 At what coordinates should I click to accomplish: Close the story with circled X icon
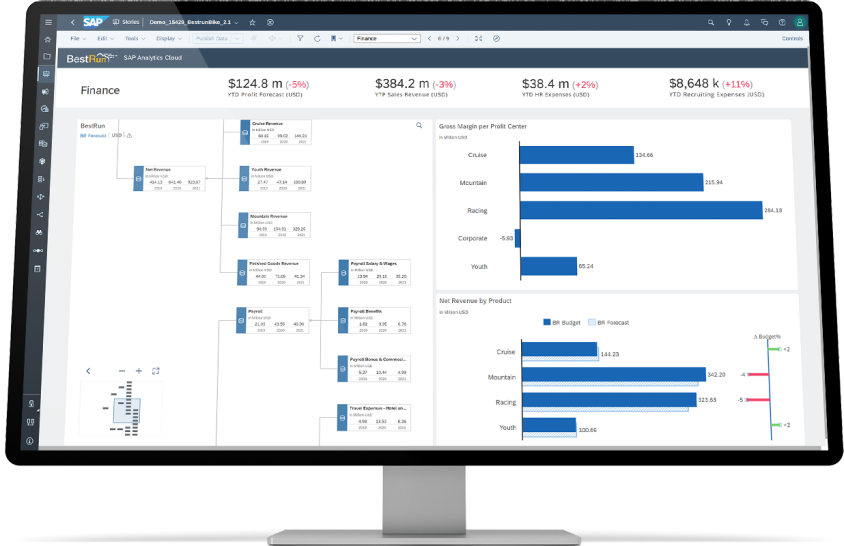pyautogui.click(x=270, y=22)
